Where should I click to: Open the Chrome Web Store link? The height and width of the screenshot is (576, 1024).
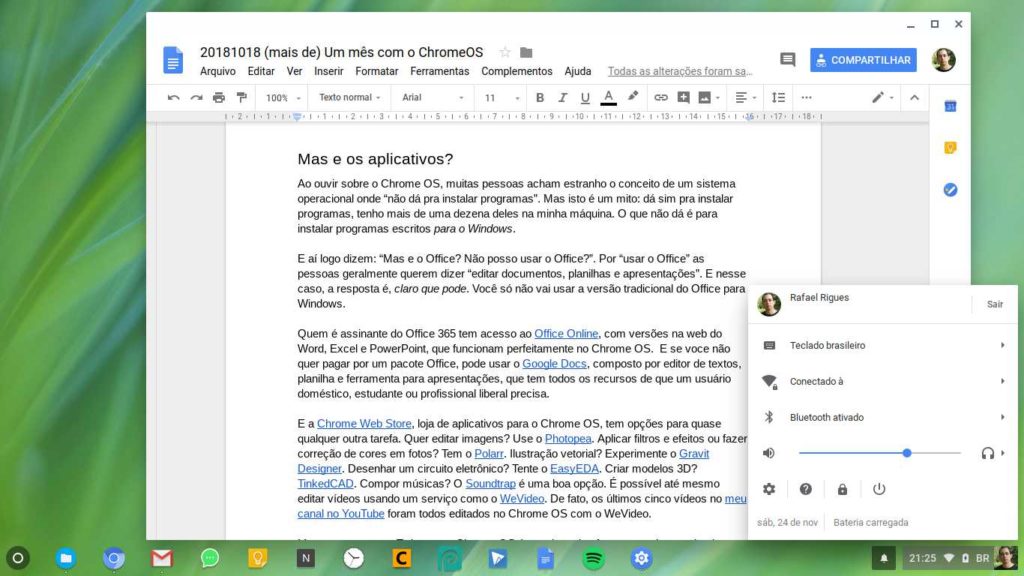pyautogui.click(x=364, y=424)
